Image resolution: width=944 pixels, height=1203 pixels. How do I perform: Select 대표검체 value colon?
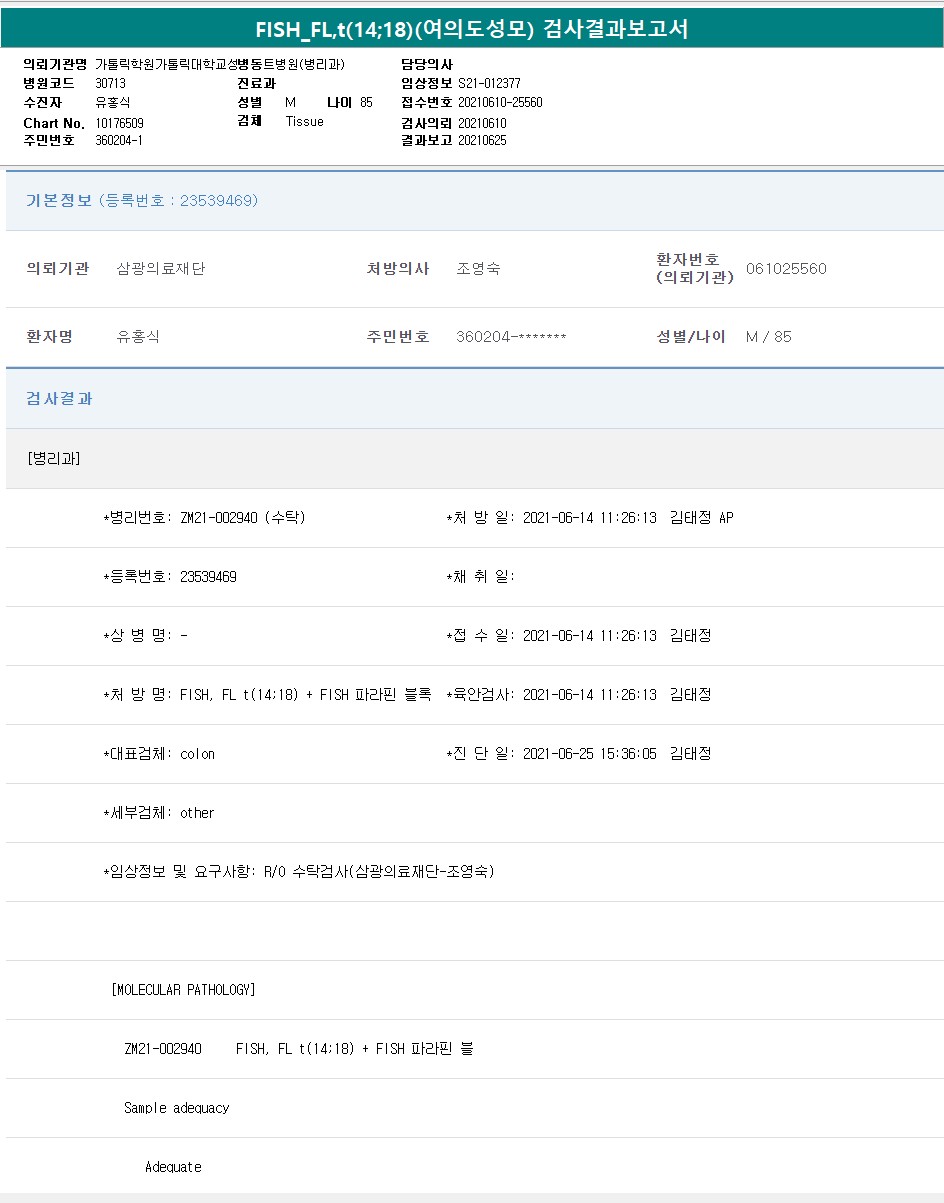click(197, 754)
